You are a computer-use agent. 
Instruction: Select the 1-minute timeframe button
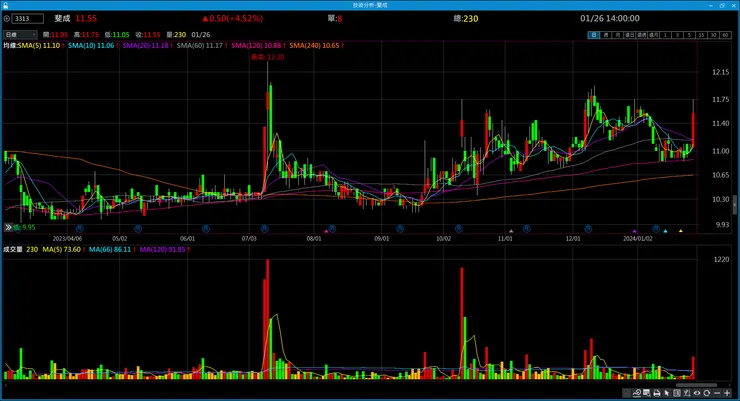(665, 35)
